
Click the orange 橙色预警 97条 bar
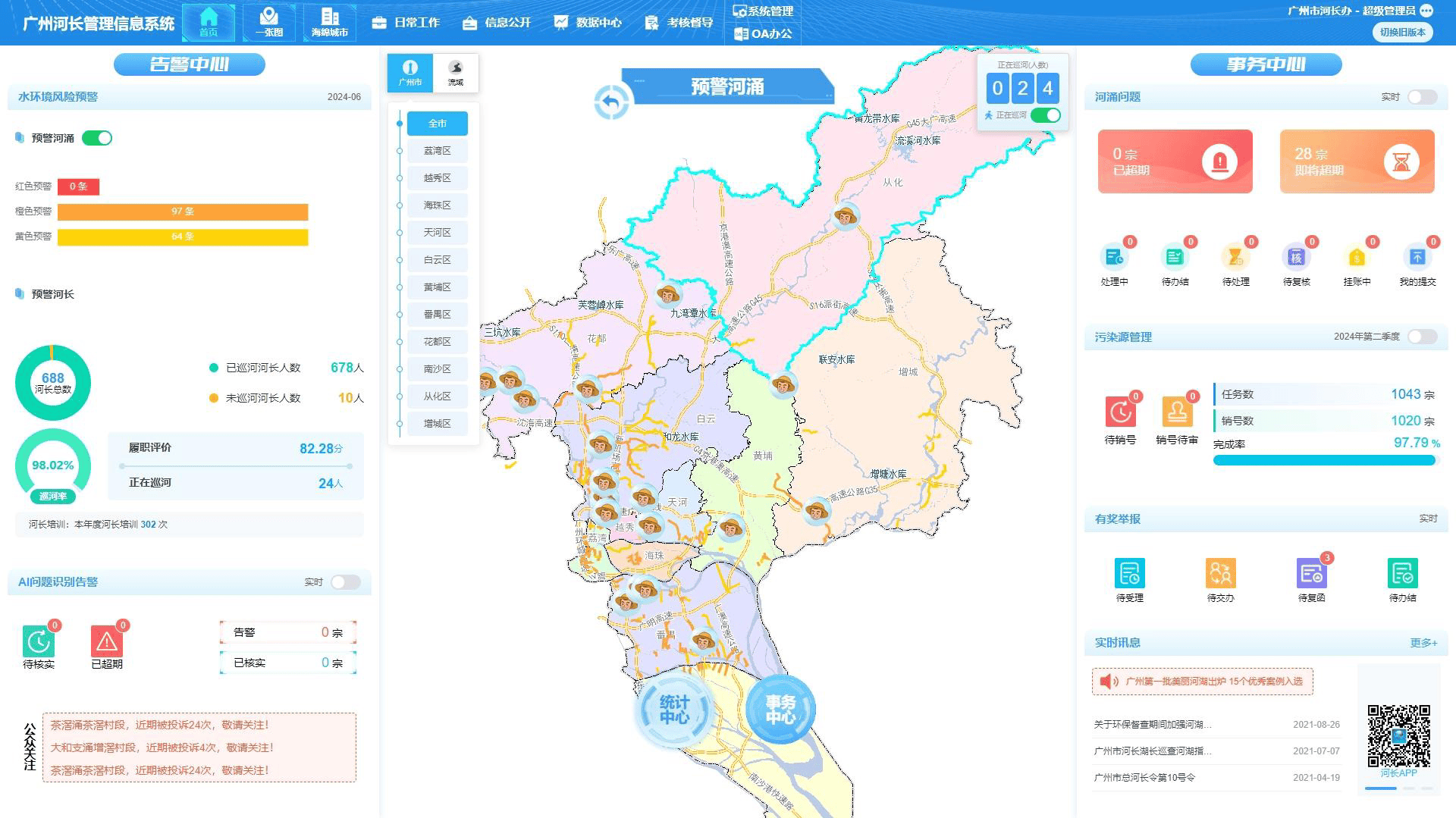[x=183, y=212]
